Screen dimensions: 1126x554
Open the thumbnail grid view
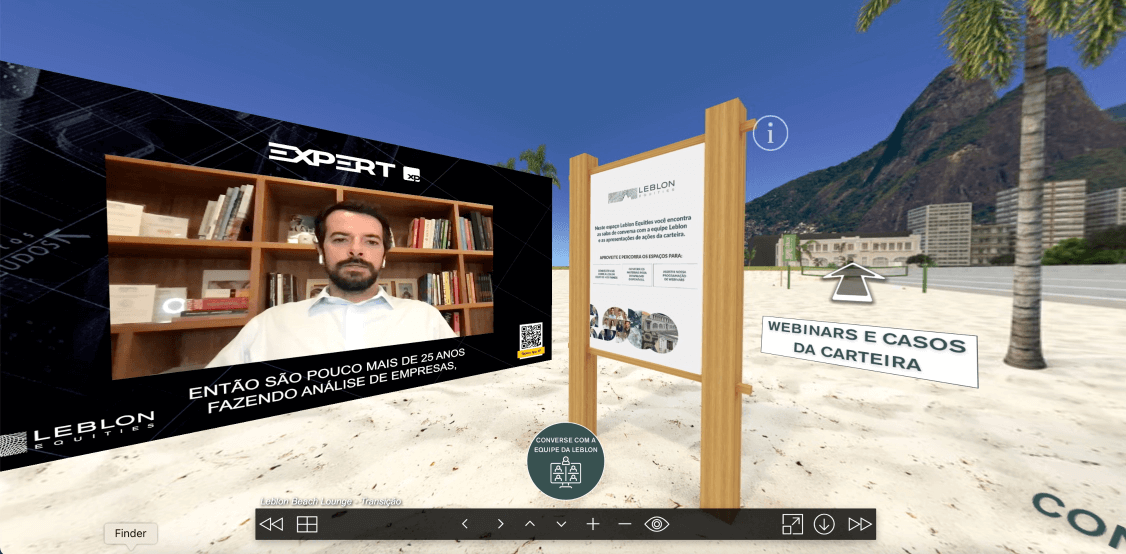[307, 524]
